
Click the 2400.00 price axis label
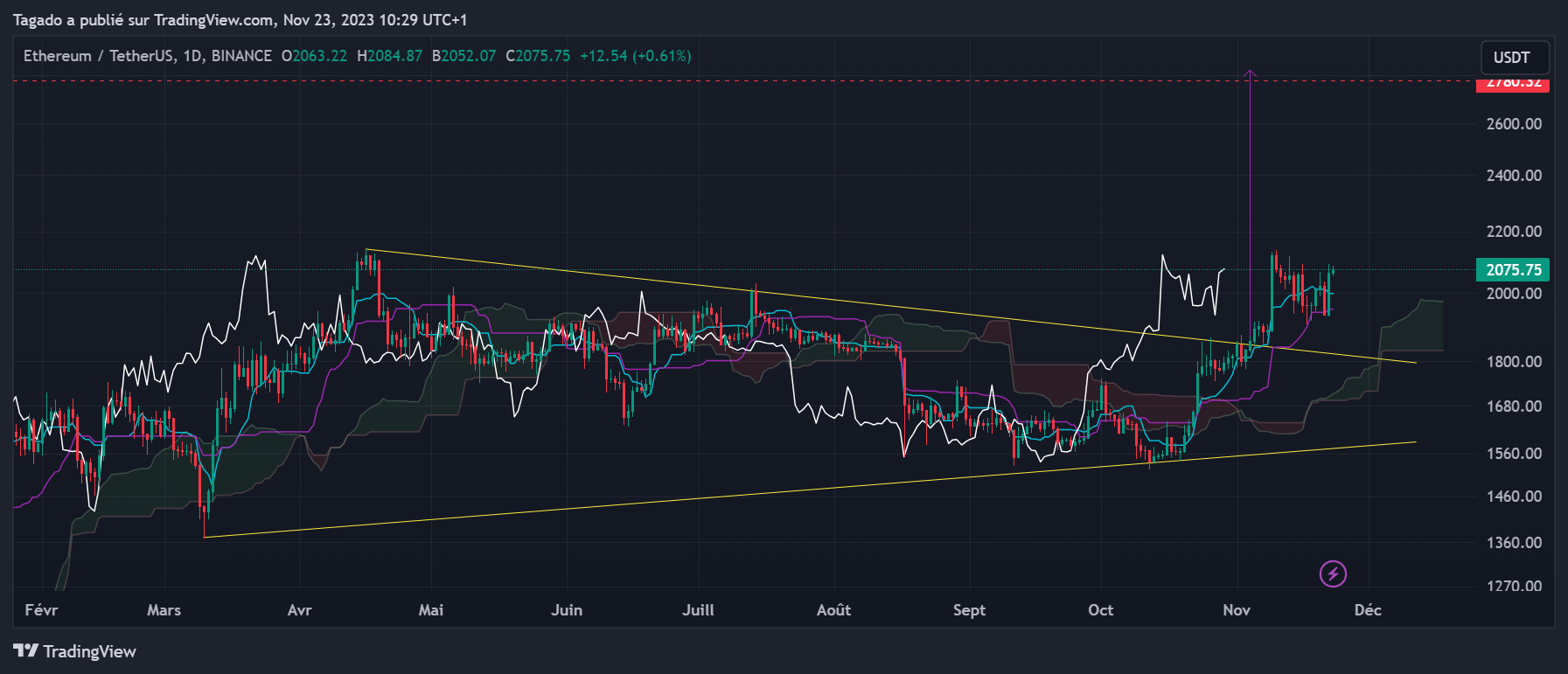1514,176
